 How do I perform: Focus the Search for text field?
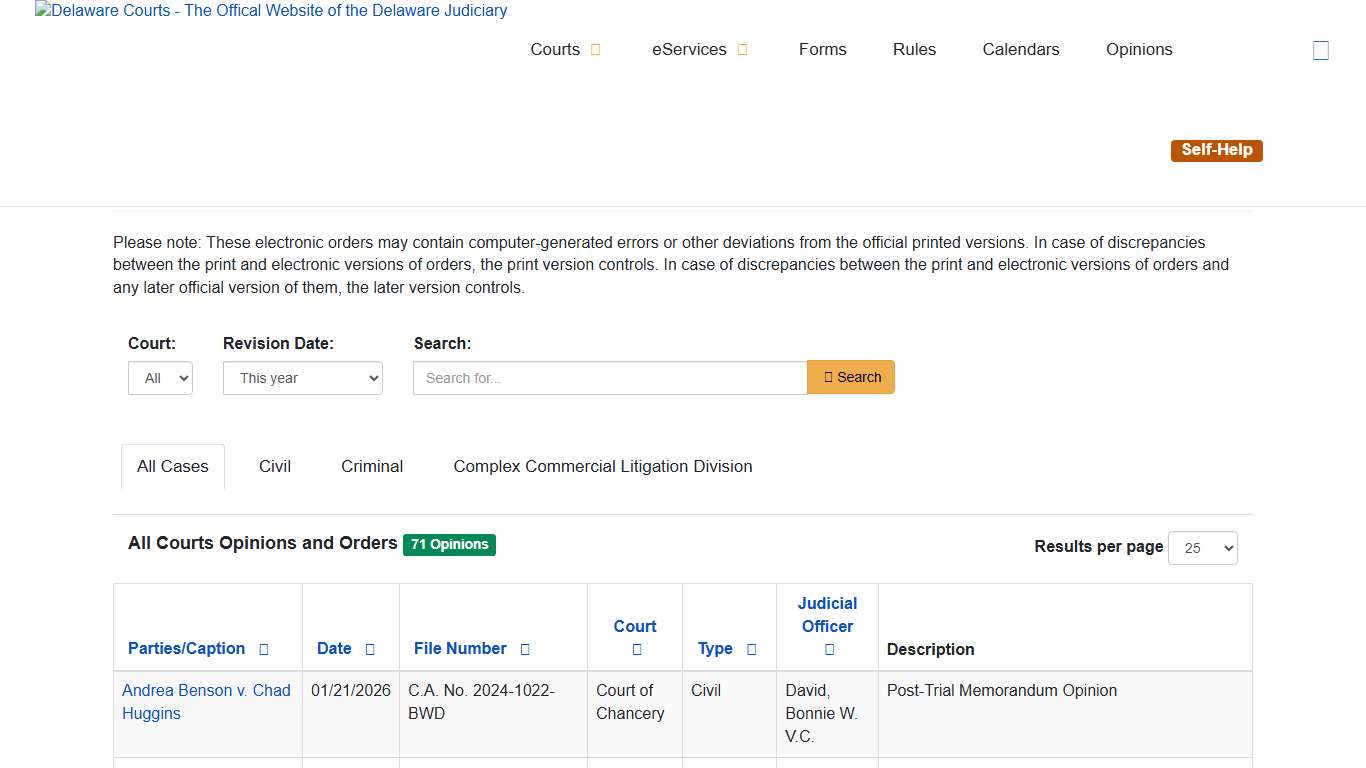pyautogui.click(x=610, y=378)
